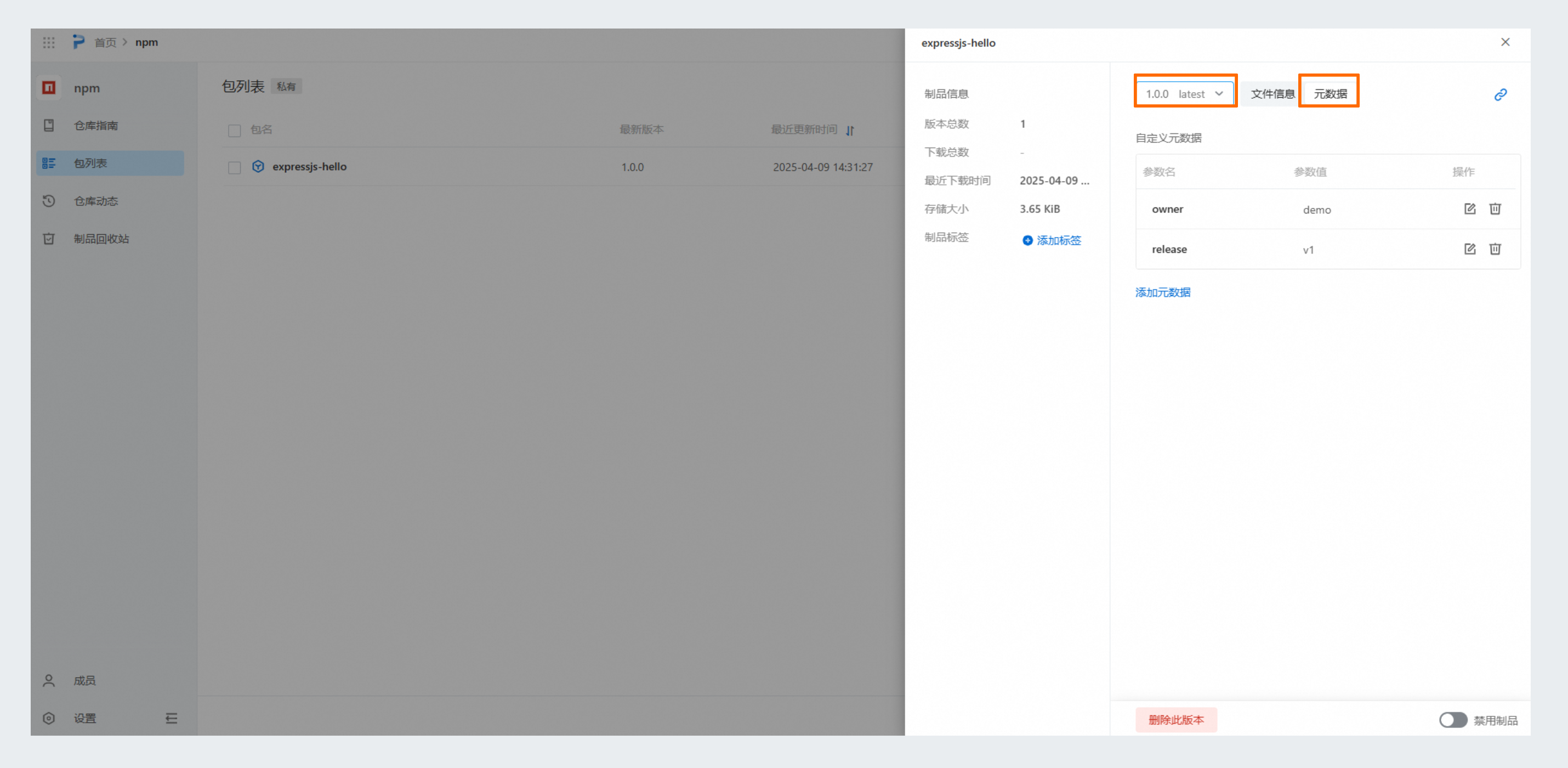Click the apps grid icon in header

[49, 42]
